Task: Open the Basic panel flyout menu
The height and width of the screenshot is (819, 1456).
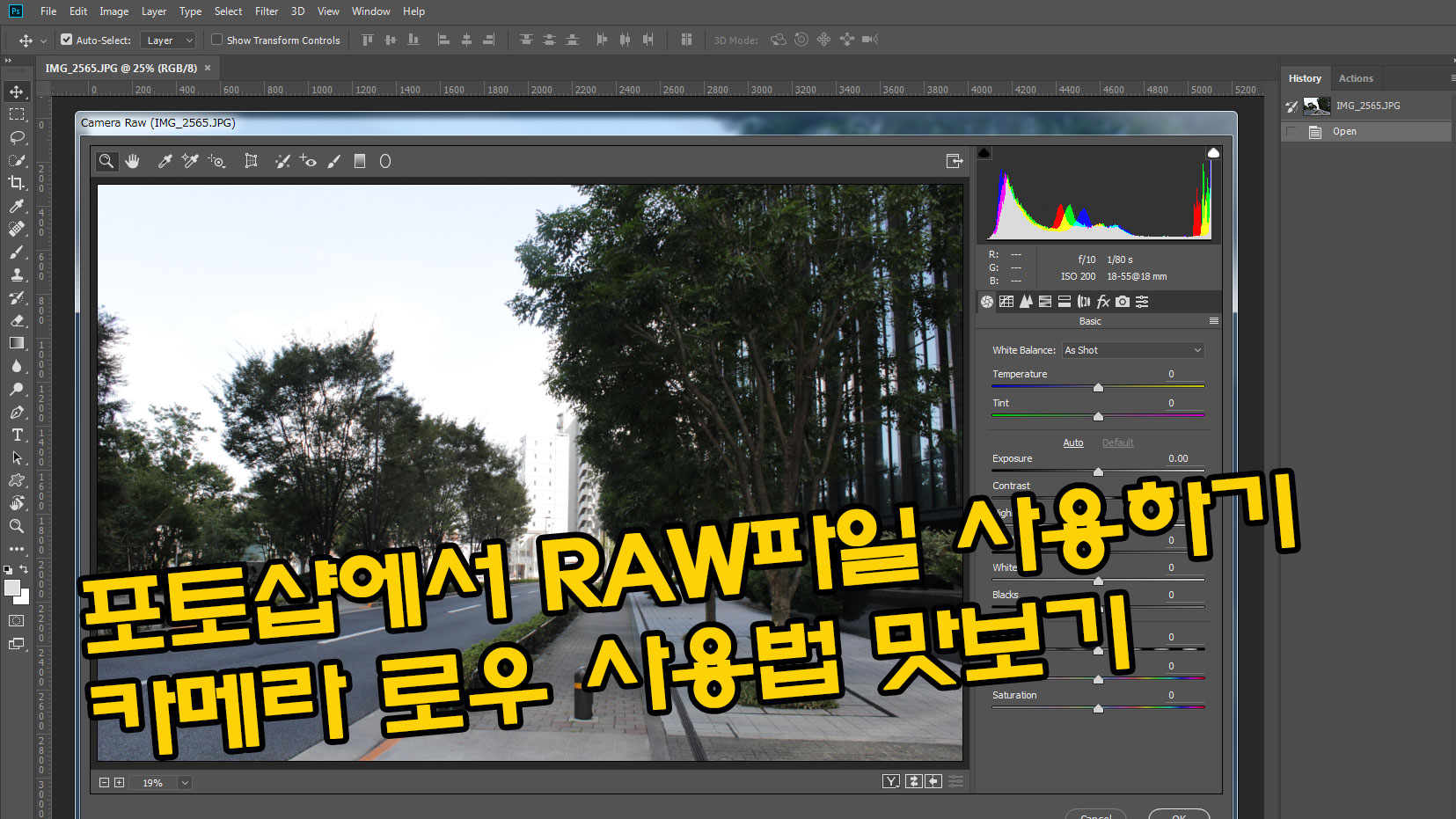Action: click(1214, 321)
